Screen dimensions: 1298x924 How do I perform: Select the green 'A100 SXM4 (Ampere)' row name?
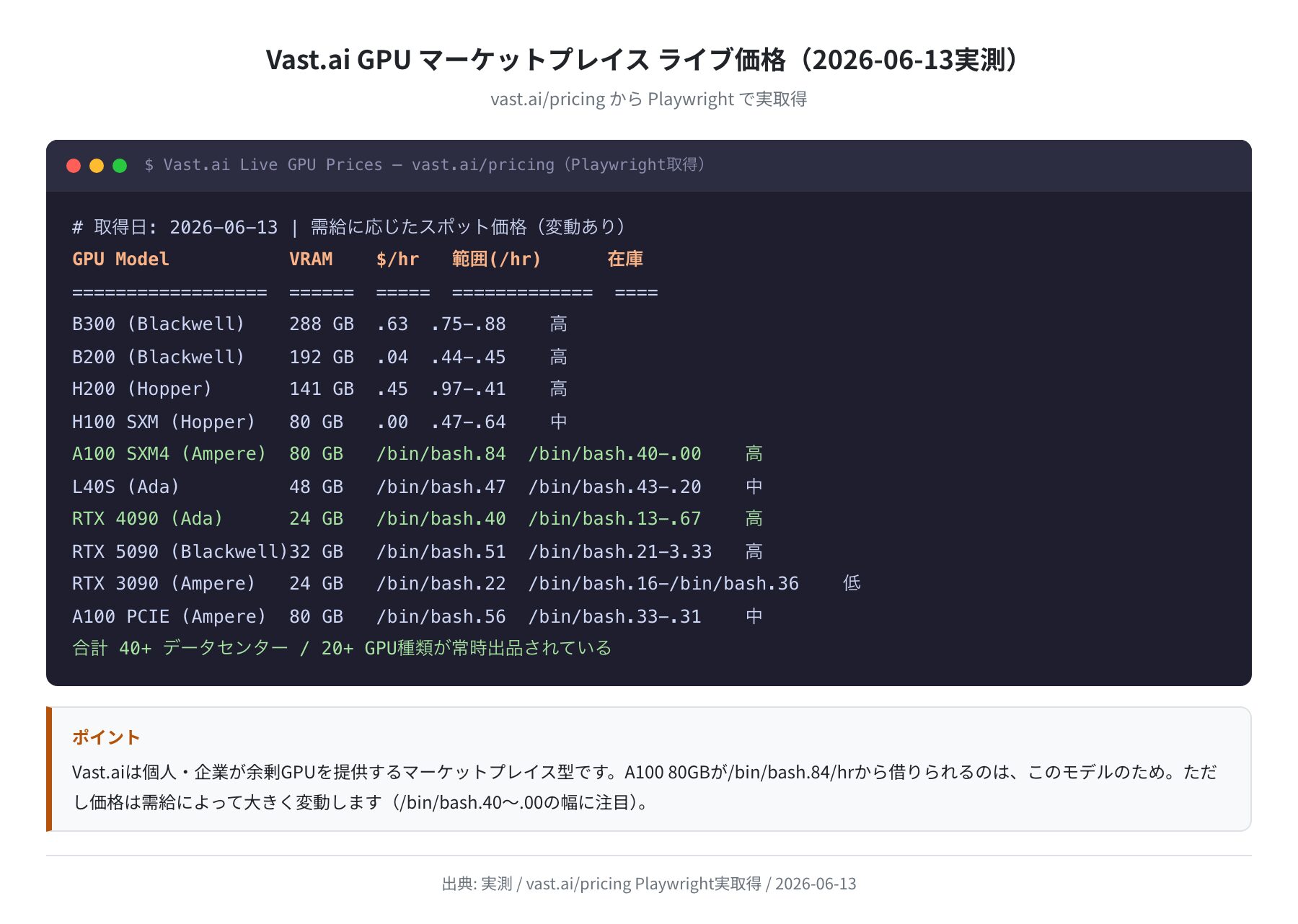tap(169, 454)
